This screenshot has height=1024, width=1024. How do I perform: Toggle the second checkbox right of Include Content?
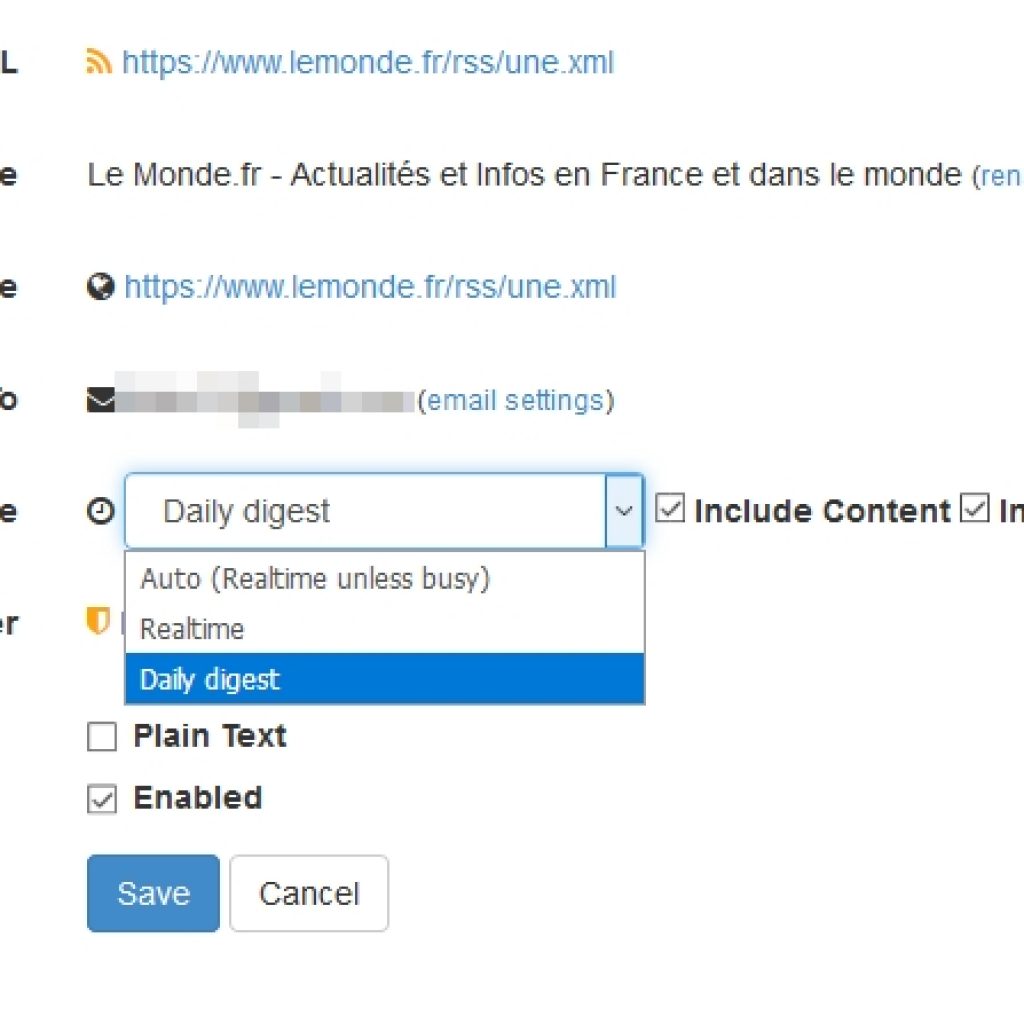coord(974,508)
